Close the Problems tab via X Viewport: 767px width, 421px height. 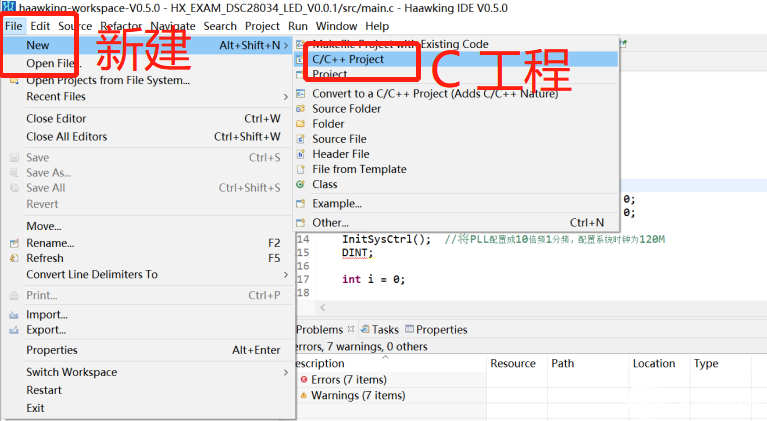[351, 329]
